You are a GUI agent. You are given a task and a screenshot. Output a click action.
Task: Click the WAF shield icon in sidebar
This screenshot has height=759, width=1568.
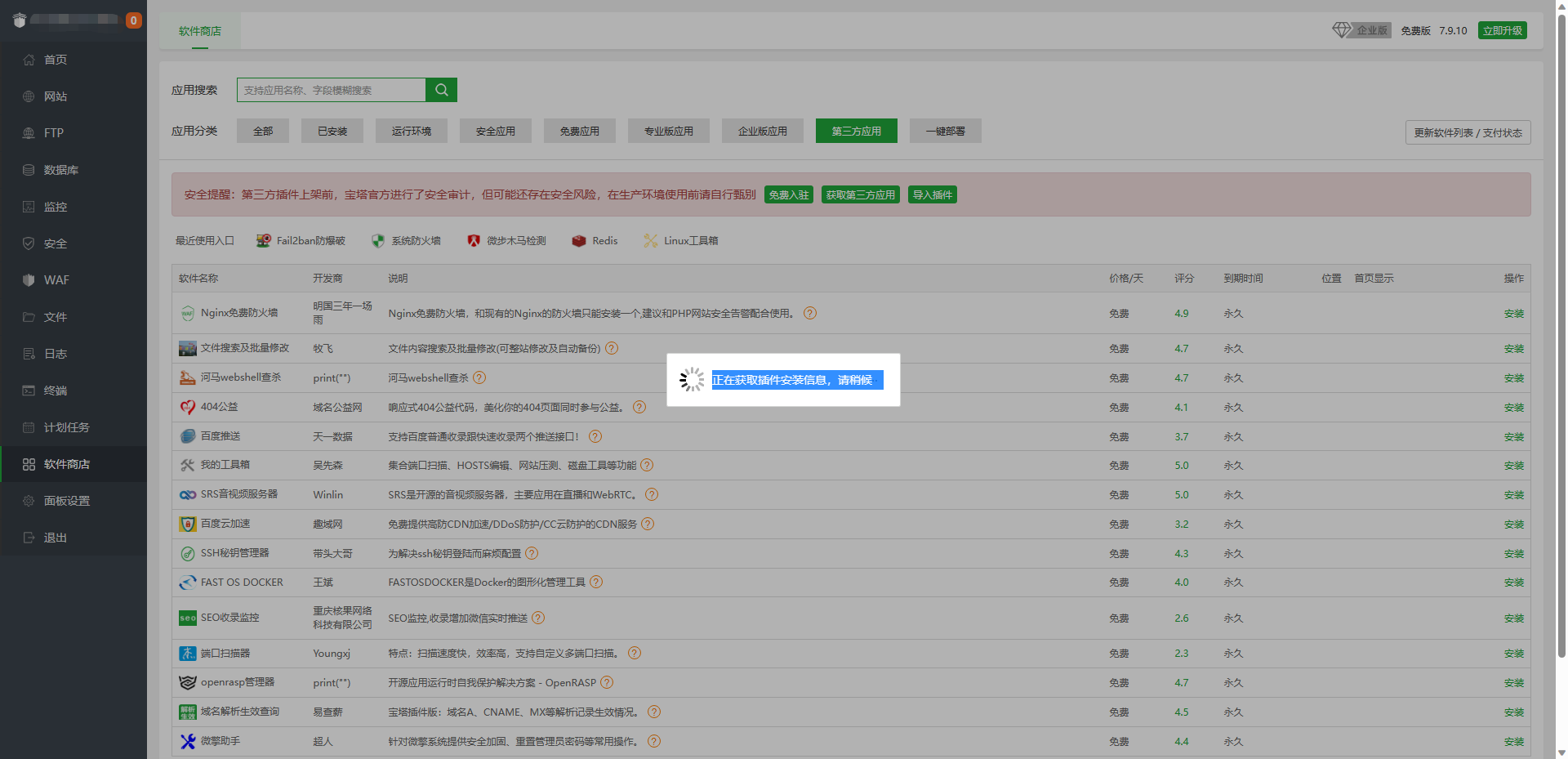(29, 280)
